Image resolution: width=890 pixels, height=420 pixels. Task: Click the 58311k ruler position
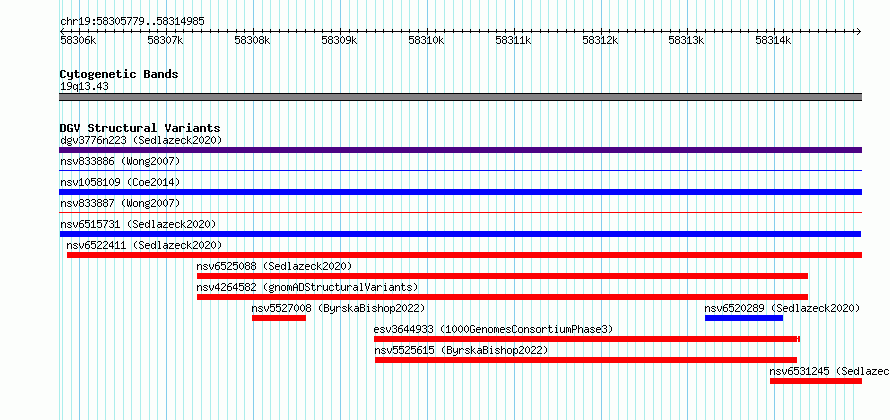513,40
